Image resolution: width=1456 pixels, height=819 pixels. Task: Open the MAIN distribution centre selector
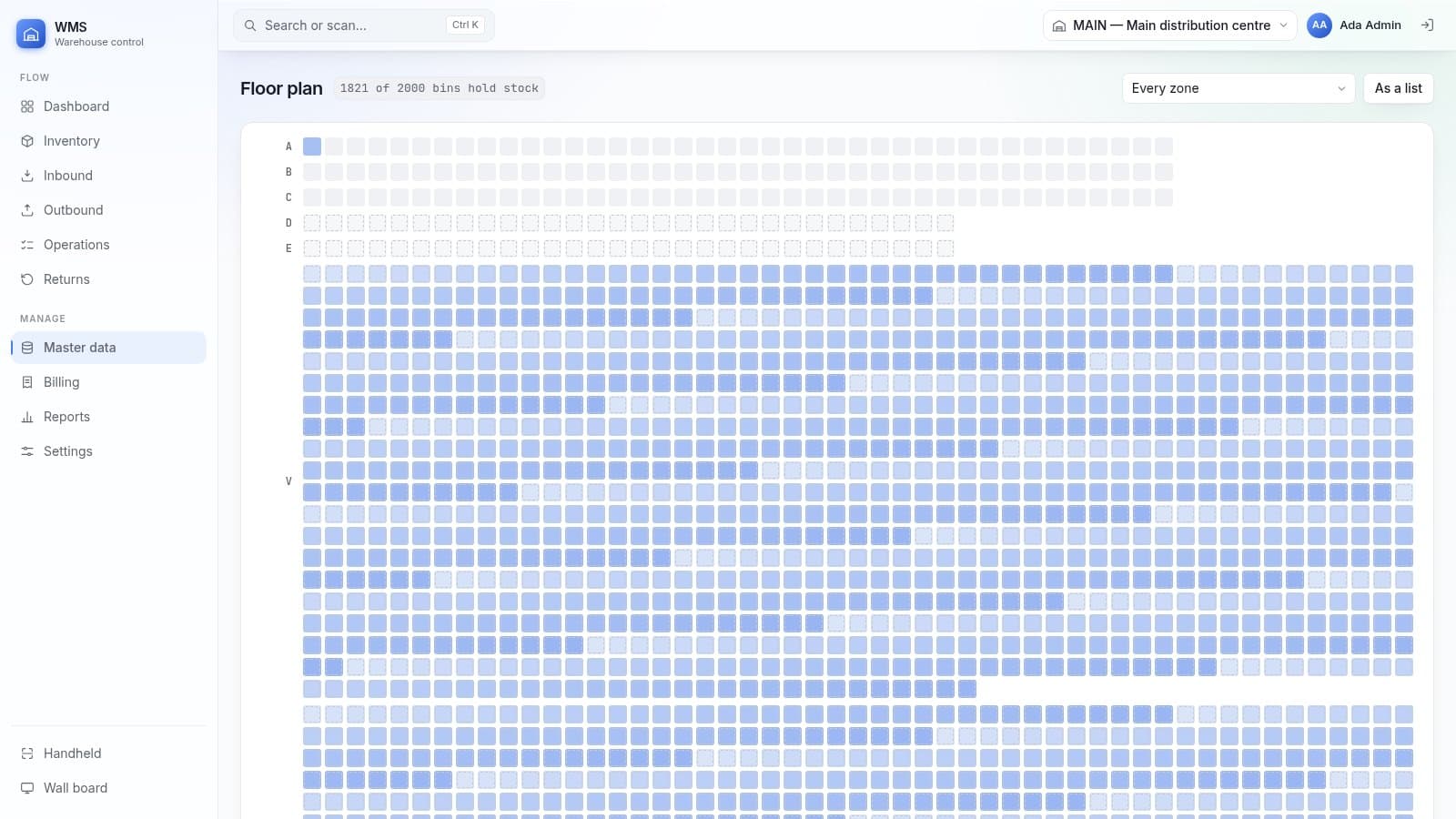(x=1170, y=25)
